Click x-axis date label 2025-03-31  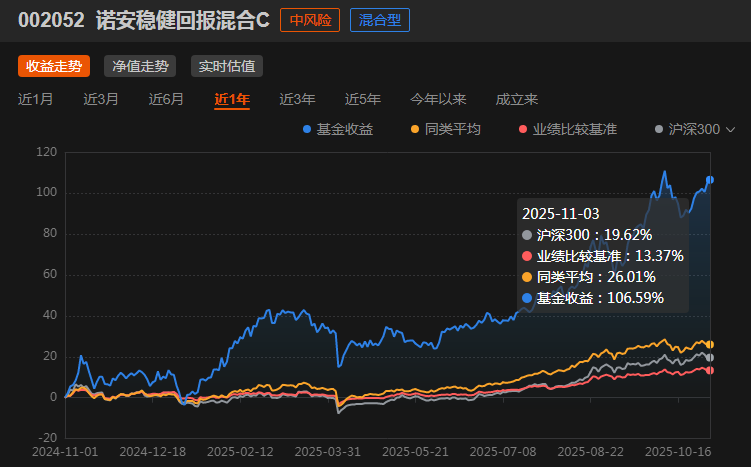pos(328,452)
